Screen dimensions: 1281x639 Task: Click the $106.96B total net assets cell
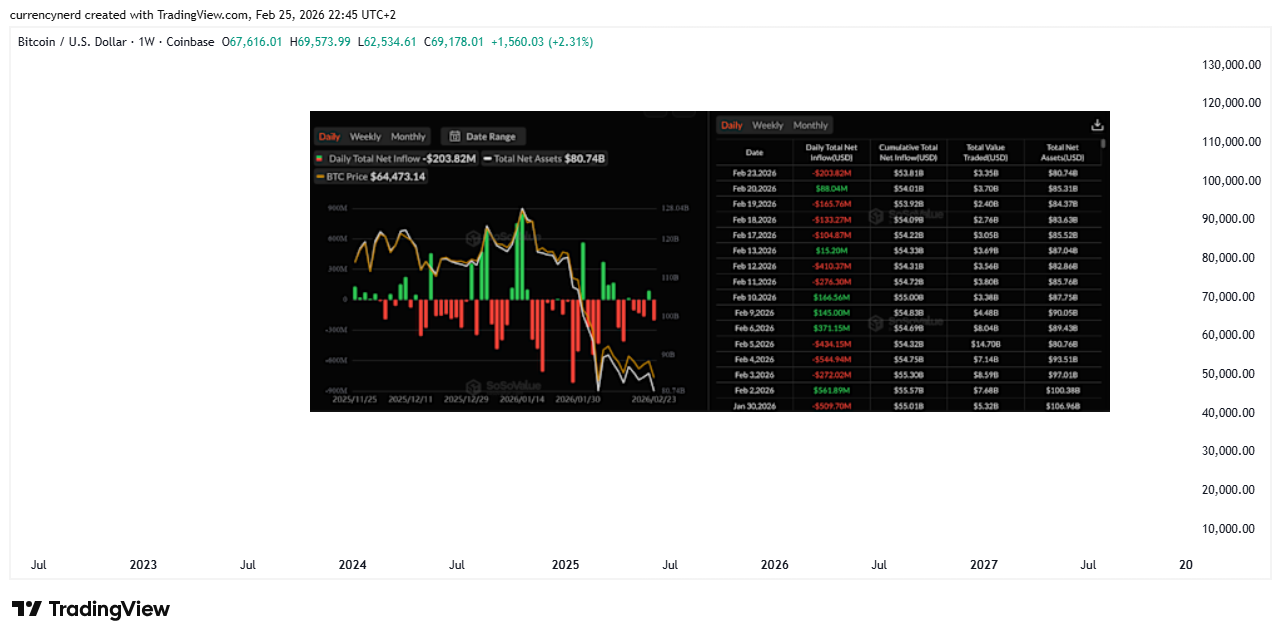point(1062,406)
